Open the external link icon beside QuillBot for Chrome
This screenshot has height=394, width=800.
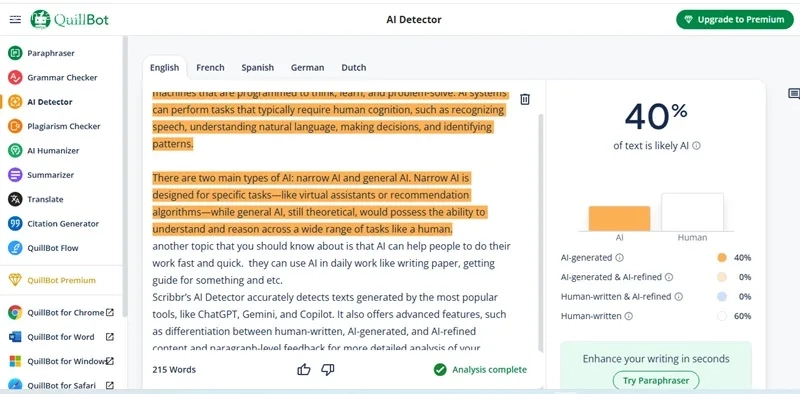click(x=109, y=312)
